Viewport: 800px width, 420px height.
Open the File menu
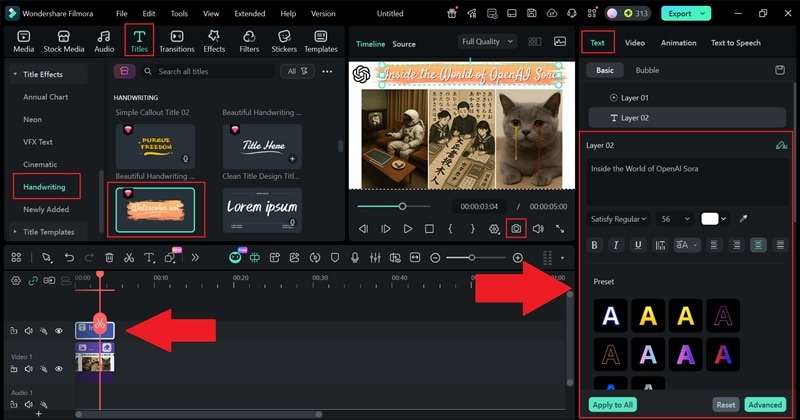coord(121,13)
